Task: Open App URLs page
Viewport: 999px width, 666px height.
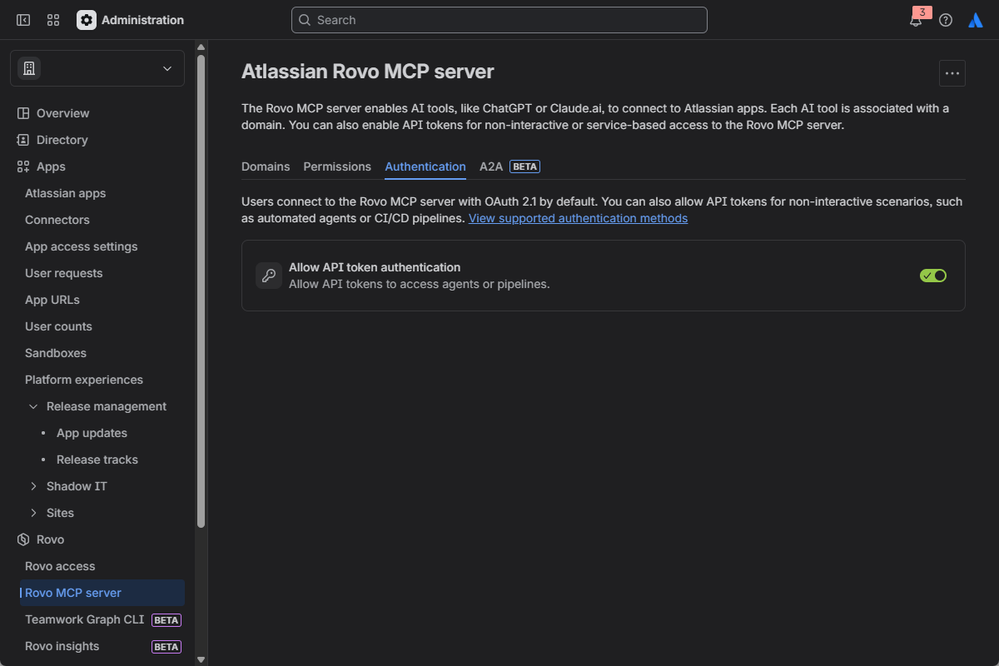Action: tap(52, 300)
